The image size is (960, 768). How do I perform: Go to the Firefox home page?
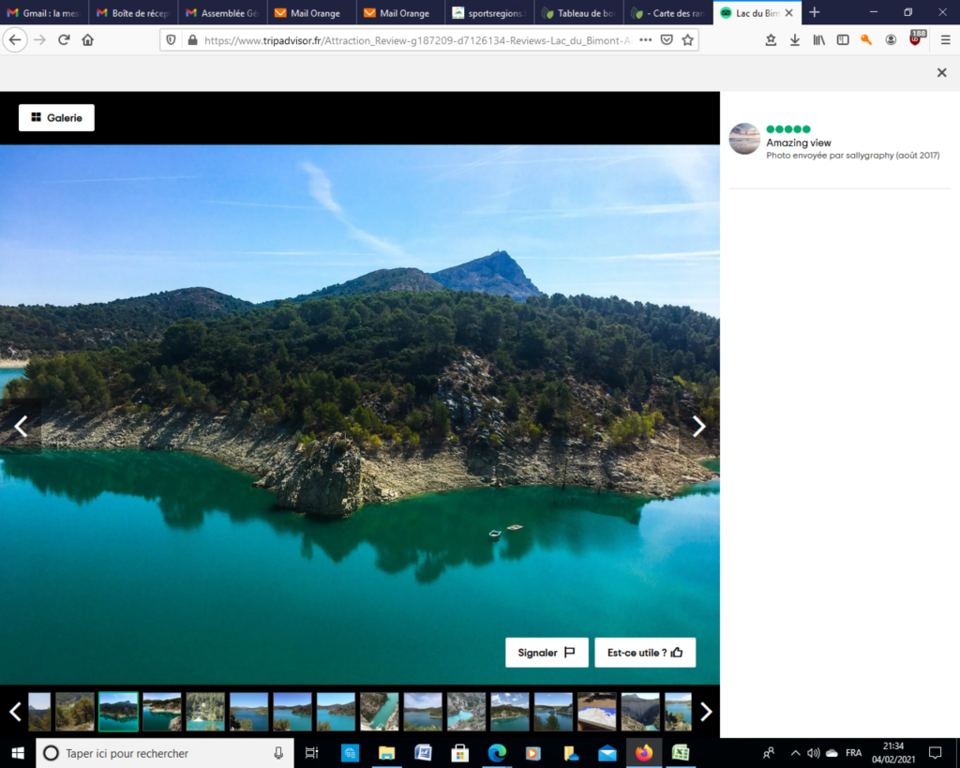[x=88, y=40]
